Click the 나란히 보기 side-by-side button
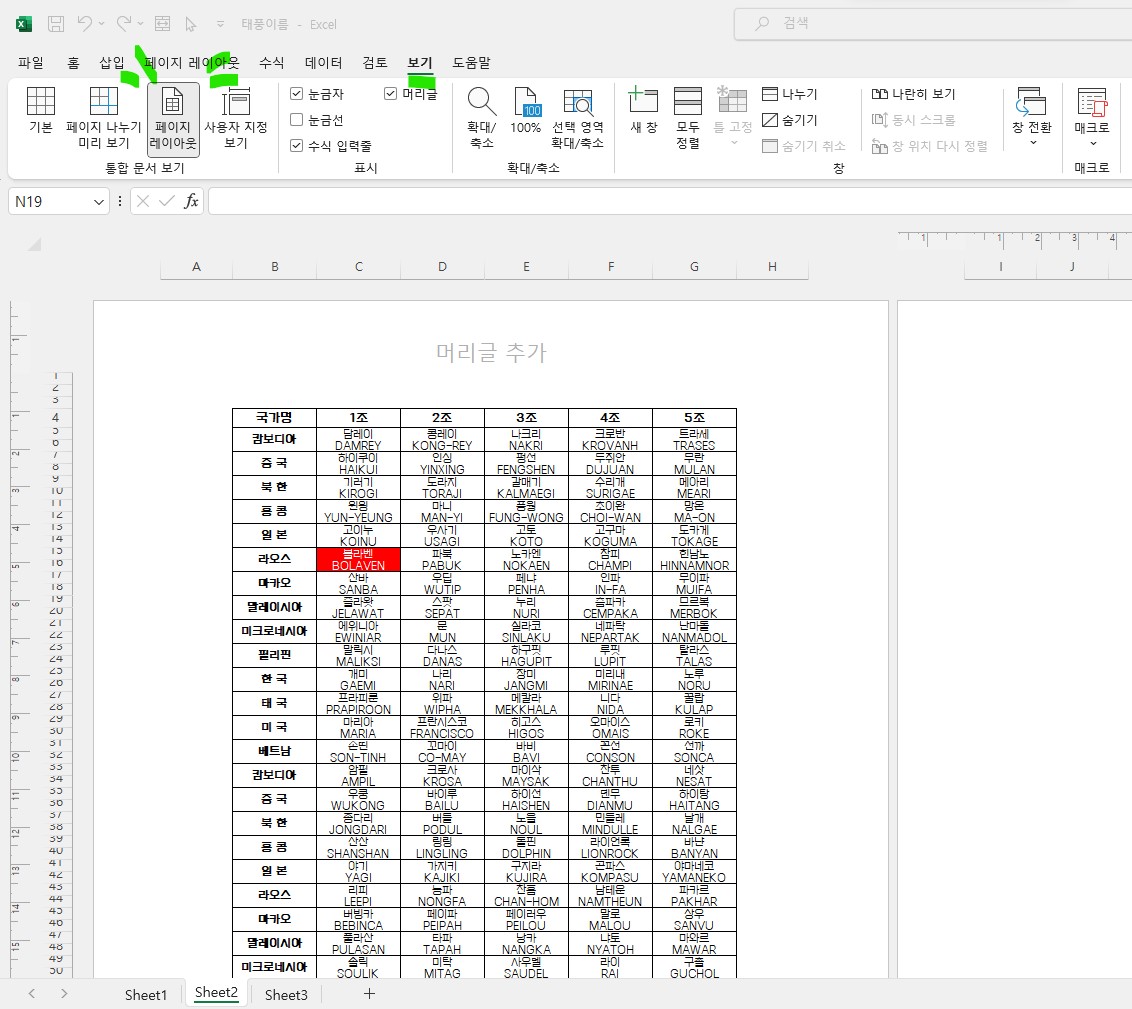This screenshot has width=1132, height=1009. 913,94
